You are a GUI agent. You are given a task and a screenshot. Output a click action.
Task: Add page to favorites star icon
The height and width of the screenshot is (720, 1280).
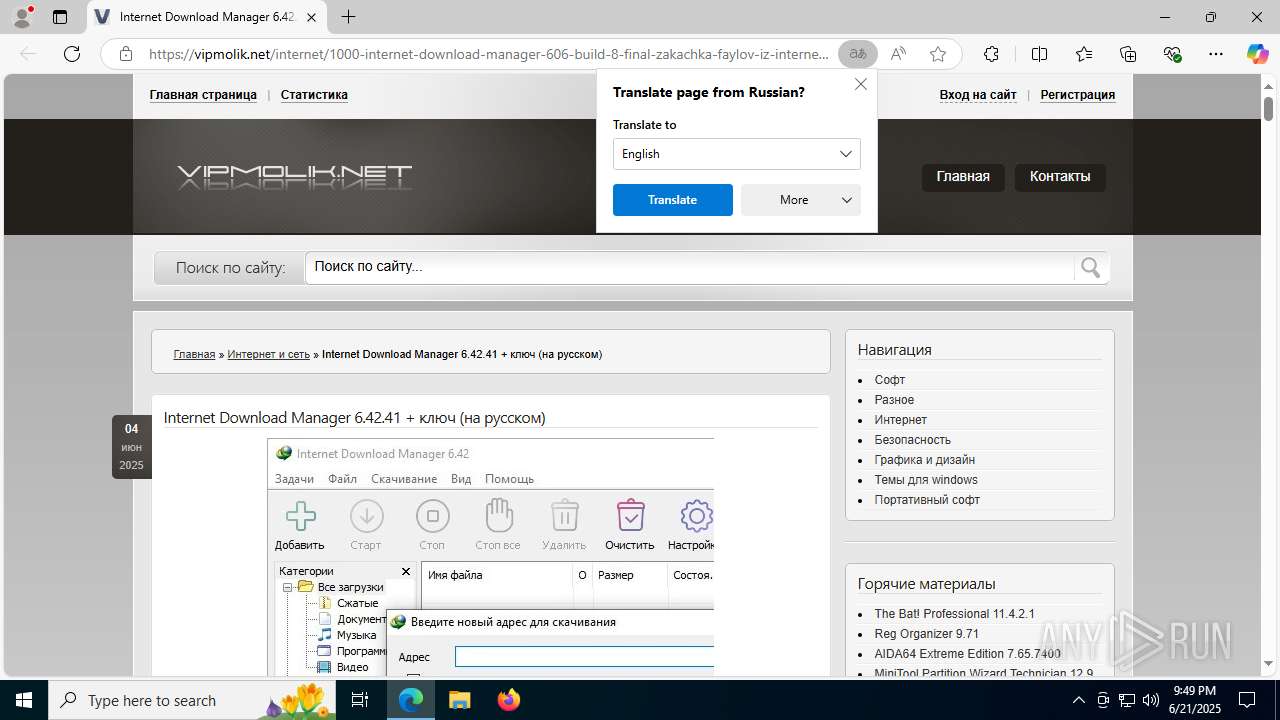938,54
